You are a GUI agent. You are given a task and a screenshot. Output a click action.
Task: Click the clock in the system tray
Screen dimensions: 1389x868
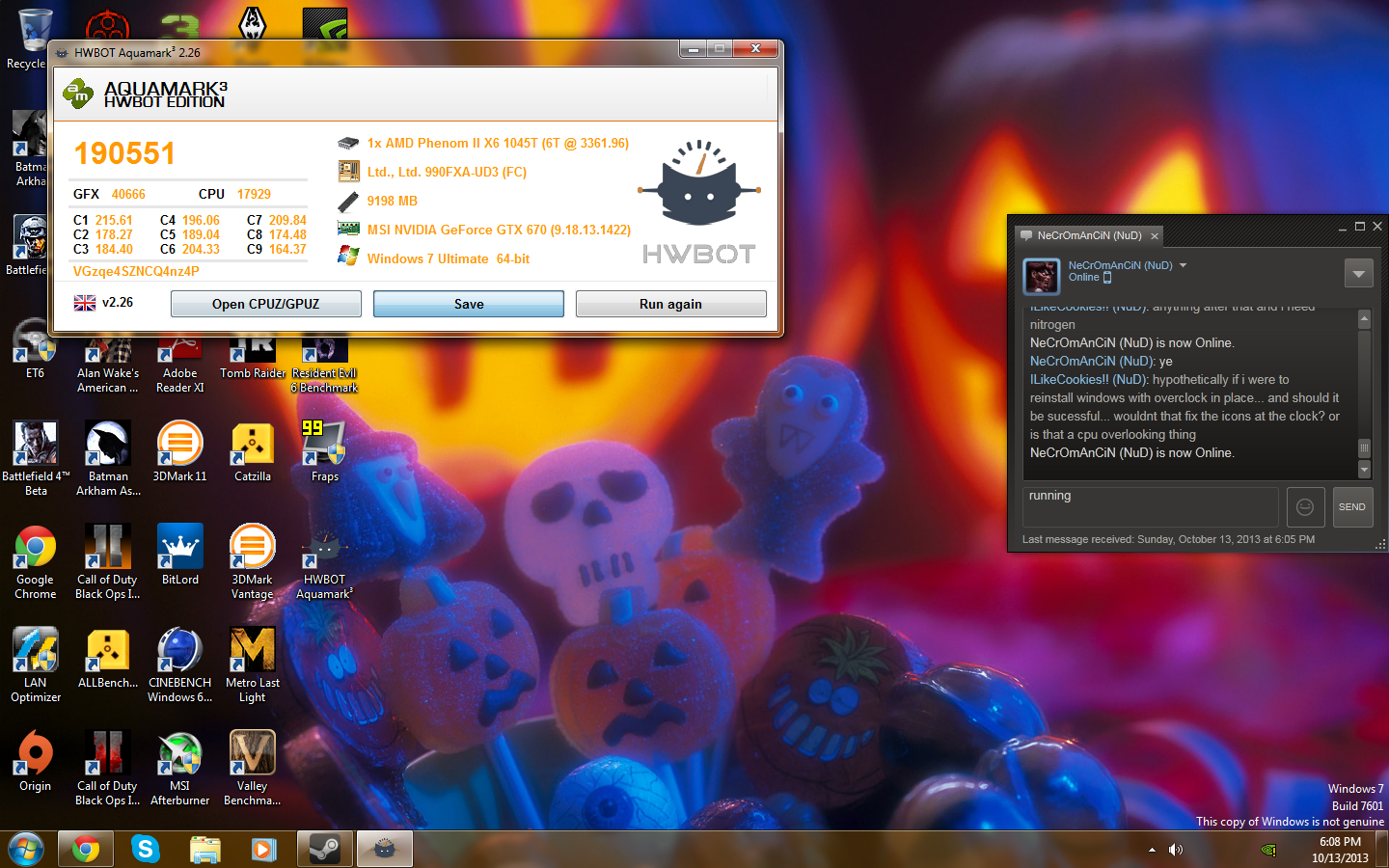click(1340, 850)
